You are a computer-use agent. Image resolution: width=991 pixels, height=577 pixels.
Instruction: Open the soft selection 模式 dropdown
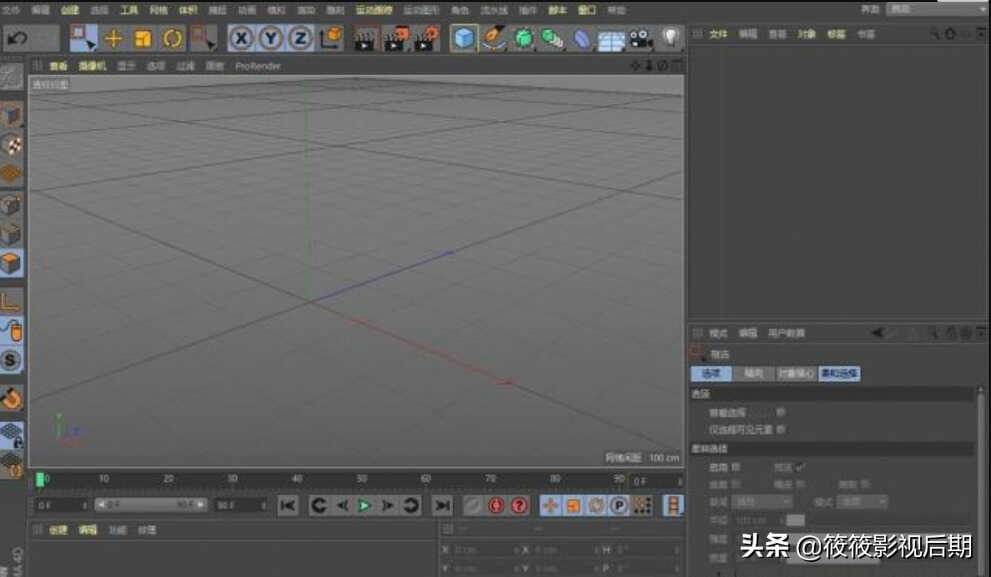coord(863,502)
